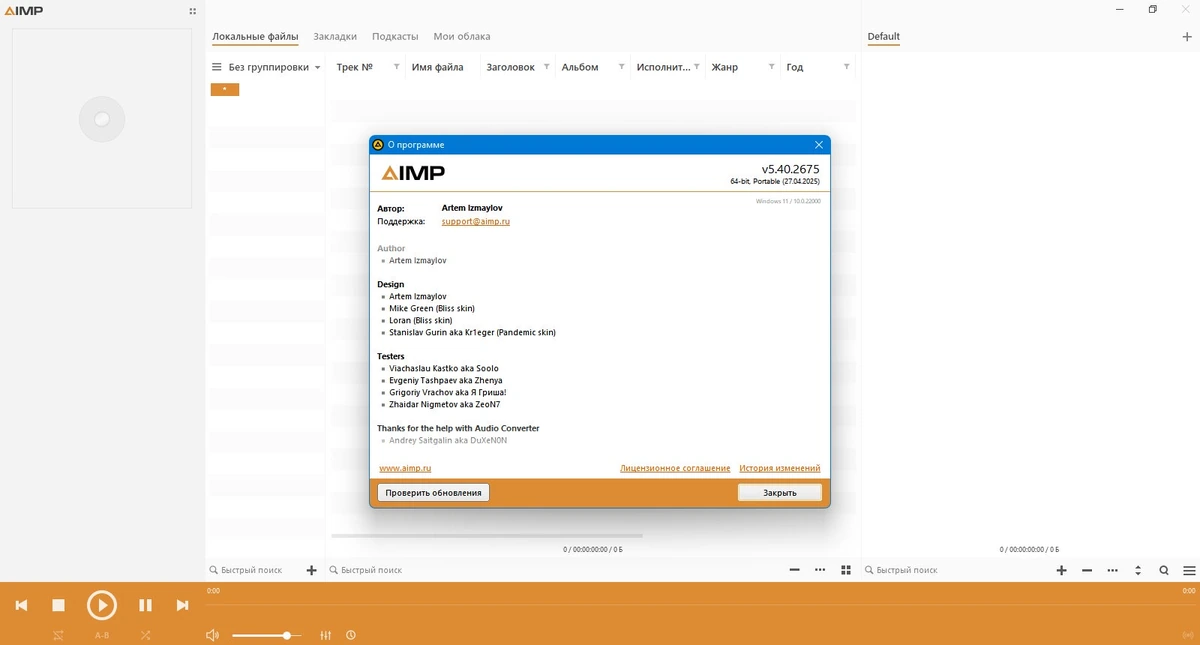Focus the file tree Быстрый поиск field

254,570
